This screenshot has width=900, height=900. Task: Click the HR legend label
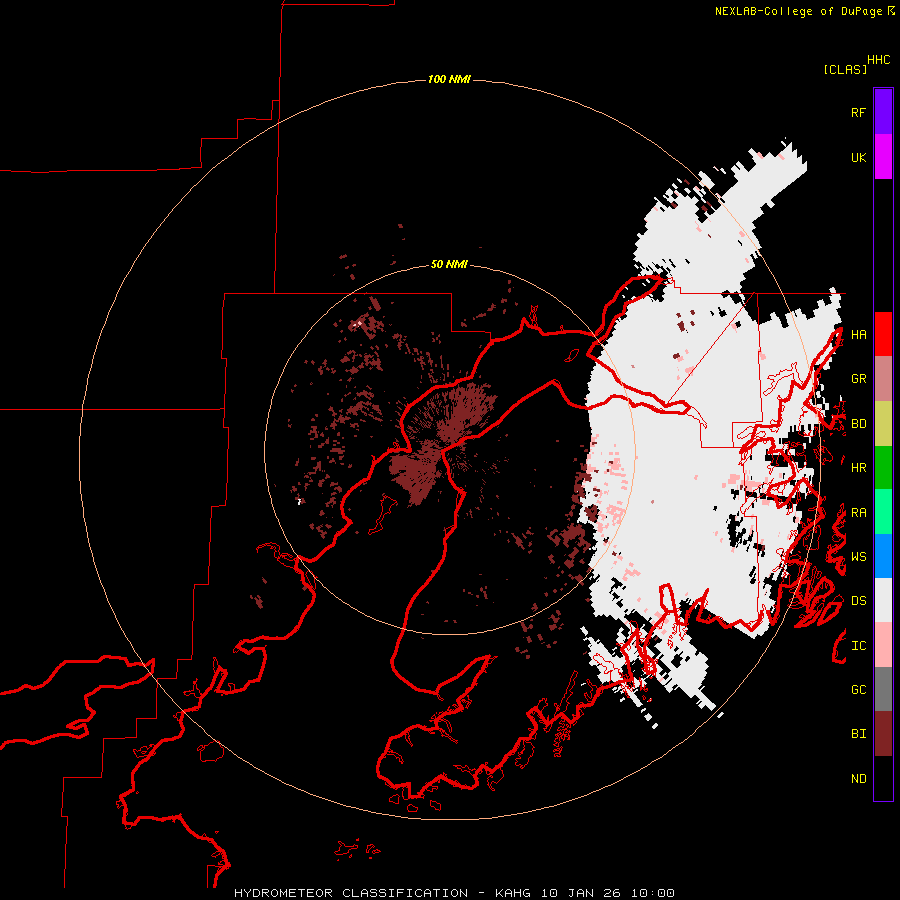[x=859, y=468]
